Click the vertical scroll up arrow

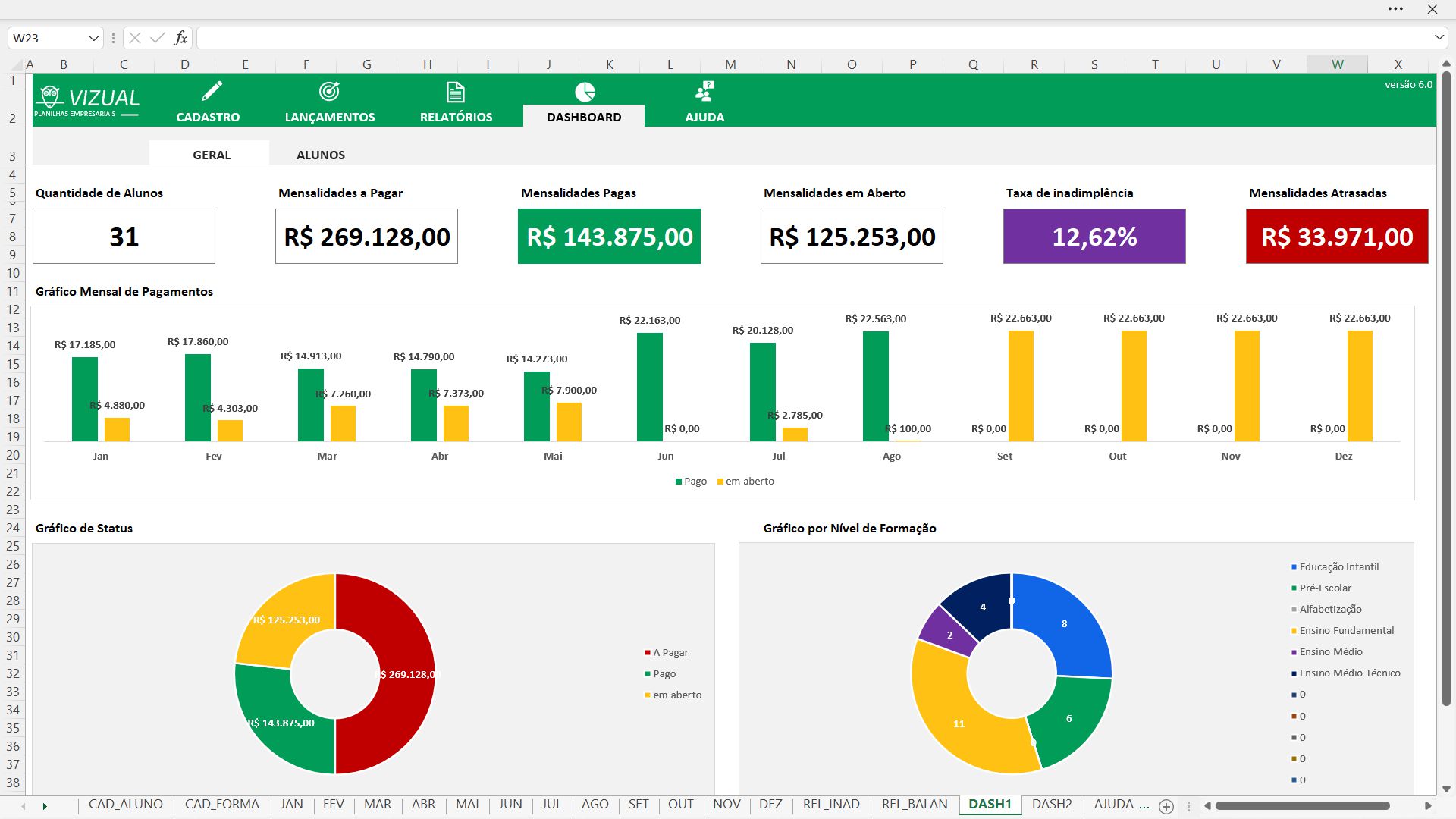(x=1446, y=64)
